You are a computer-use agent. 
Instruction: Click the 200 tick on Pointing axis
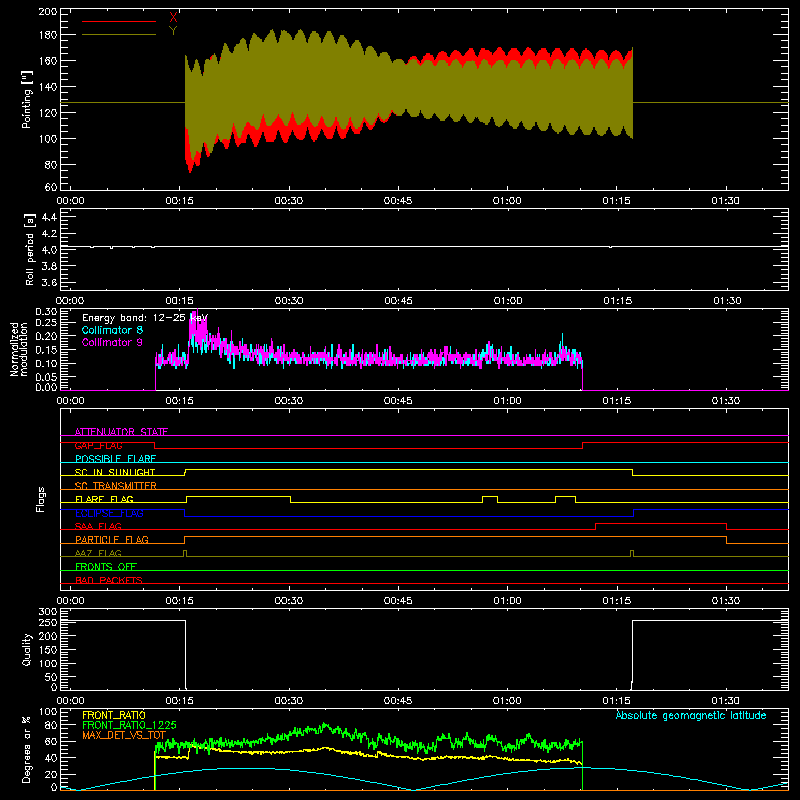coord(48,11)
